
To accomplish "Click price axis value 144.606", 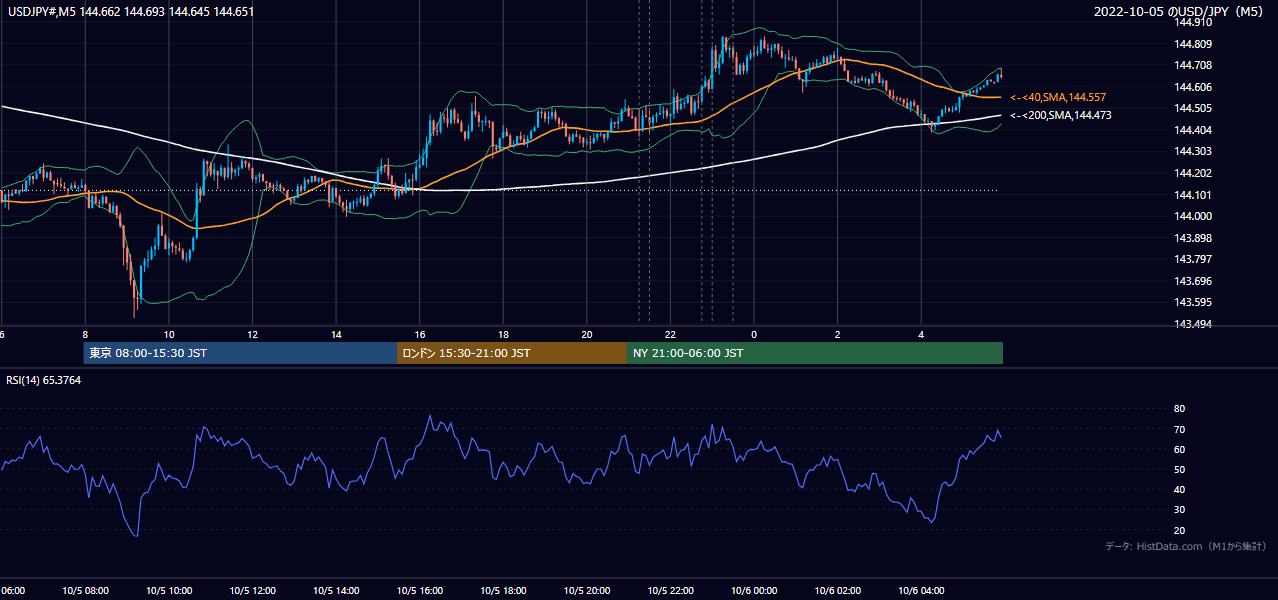I will (1192, 87).
